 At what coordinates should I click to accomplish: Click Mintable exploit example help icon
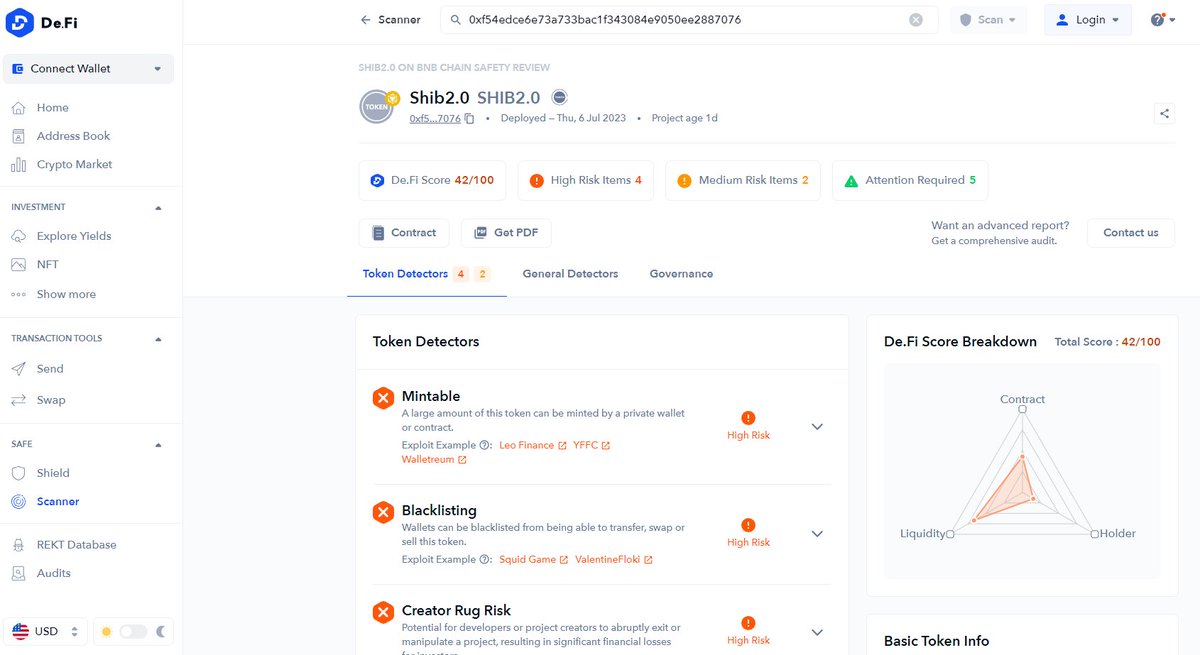point(485,445)
